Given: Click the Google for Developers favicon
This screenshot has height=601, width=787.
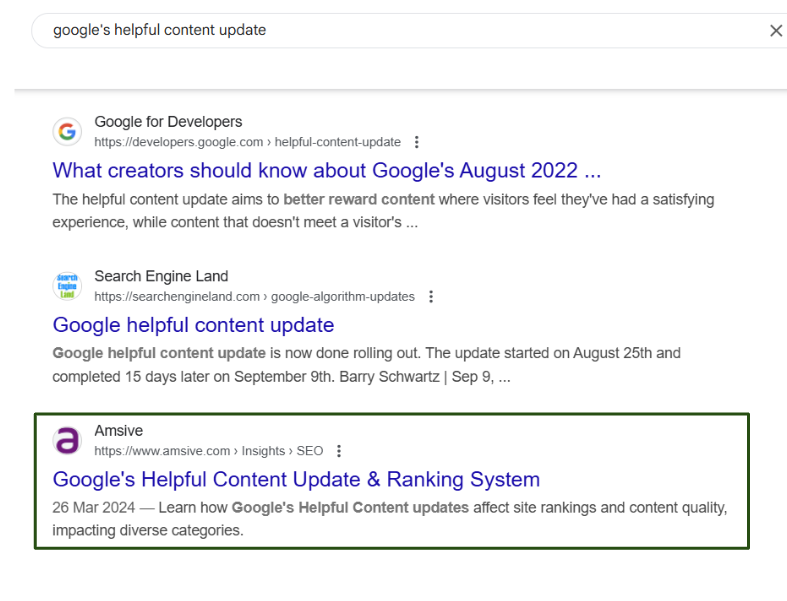Looking at the screenshot, I should point(67,132).
